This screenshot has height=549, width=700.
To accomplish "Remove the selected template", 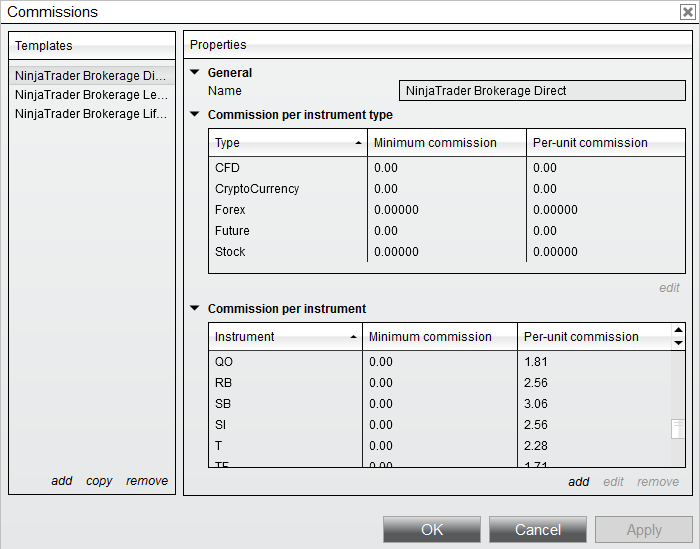I will (x=147, y=481).
